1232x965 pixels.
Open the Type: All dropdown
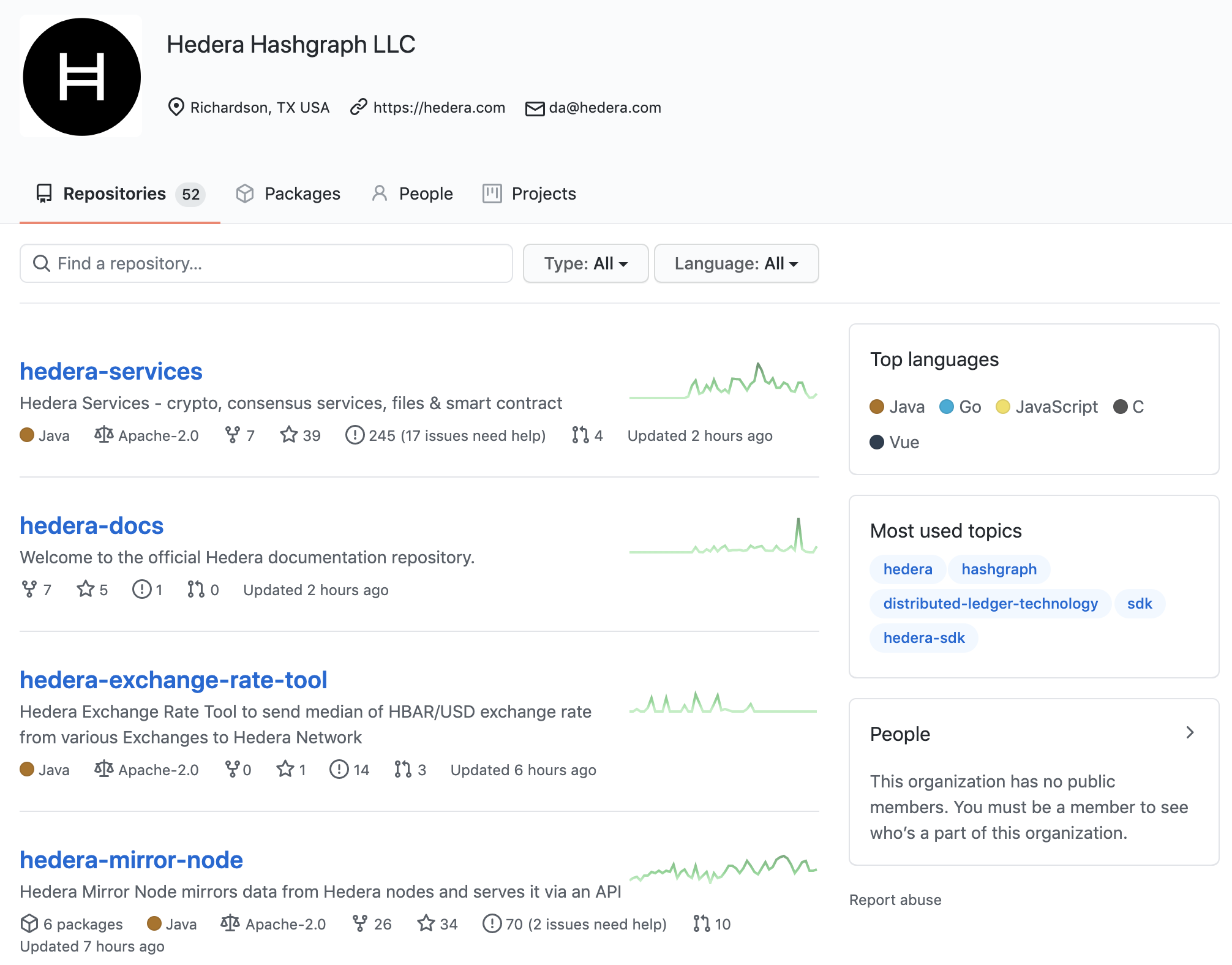click(x=585, y=263)
